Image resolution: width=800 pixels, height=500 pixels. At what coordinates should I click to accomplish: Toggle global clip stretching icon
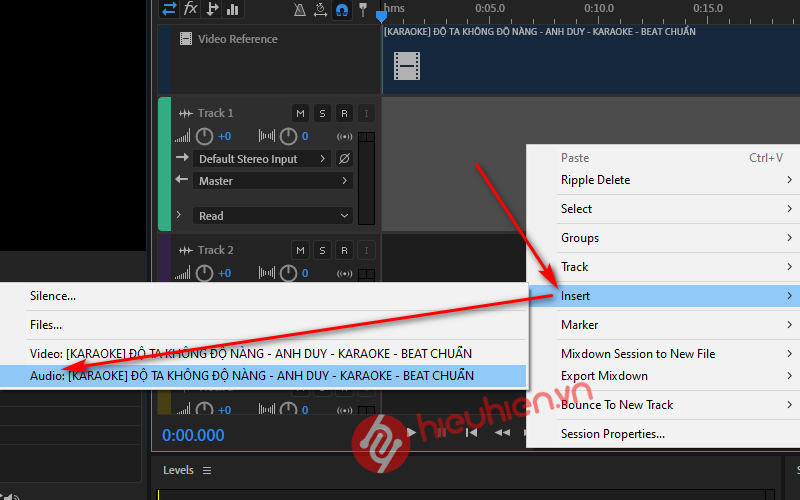tap(320, 9)
